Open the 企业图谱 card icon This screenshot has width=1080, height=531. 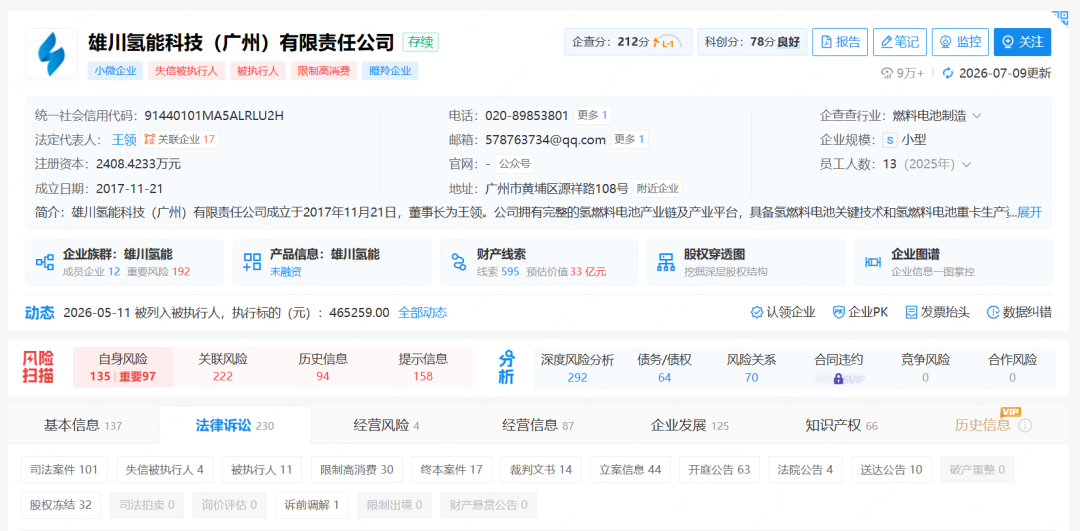[x=873, y=262]
